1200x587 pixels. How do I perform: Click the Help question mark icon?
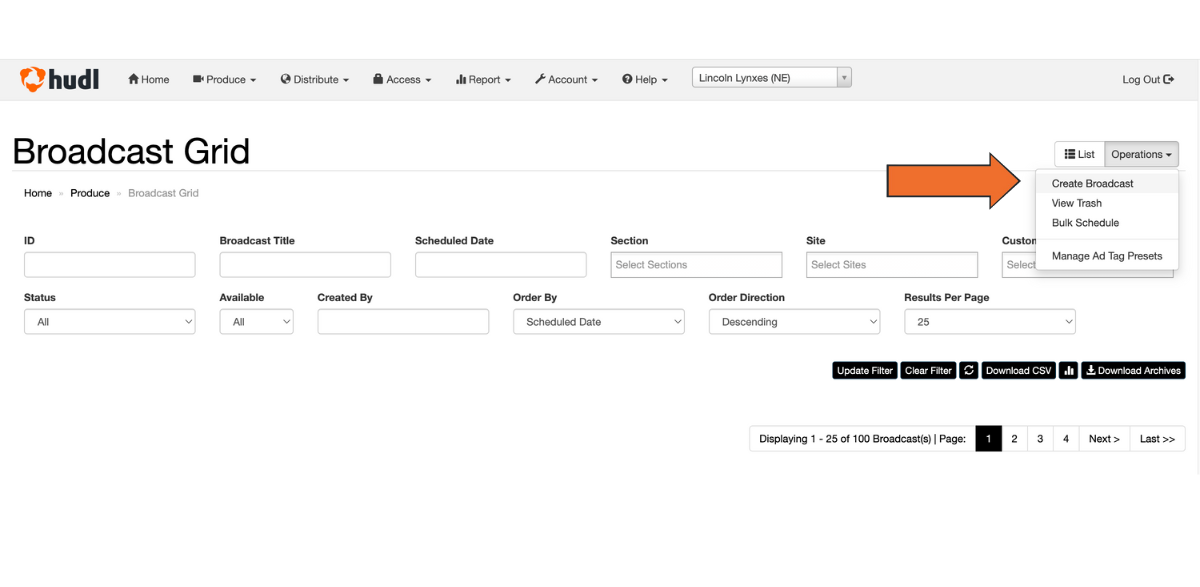click(625, 79)
